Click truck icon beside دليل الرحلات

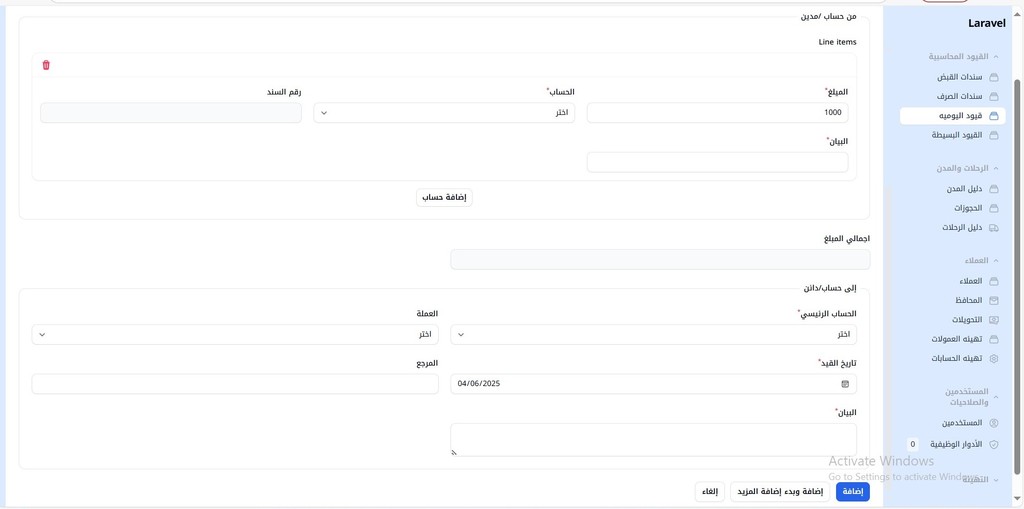click(994, 228)
